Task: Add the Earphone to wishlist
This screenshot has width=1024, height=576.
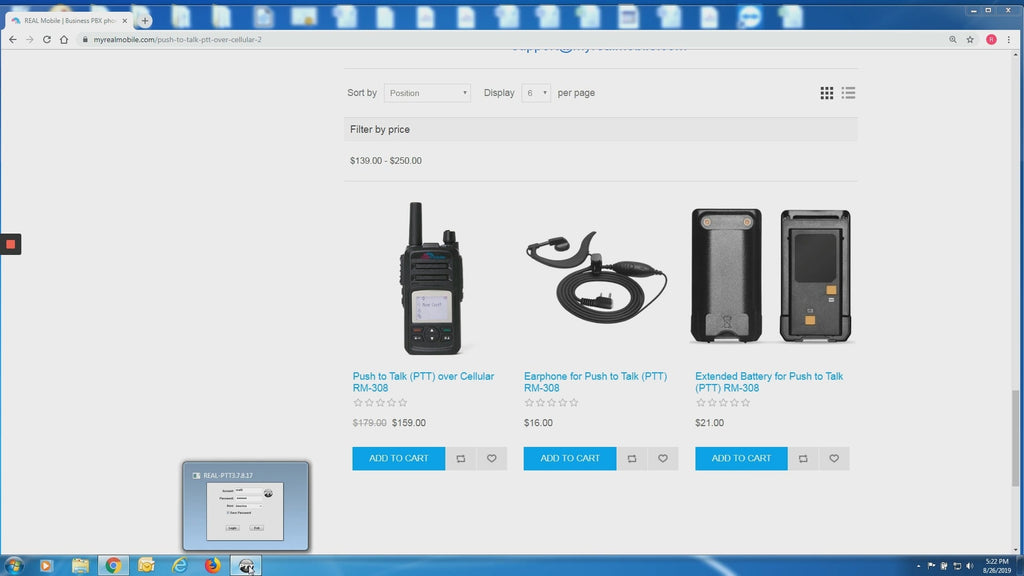Action: [663, 458]
